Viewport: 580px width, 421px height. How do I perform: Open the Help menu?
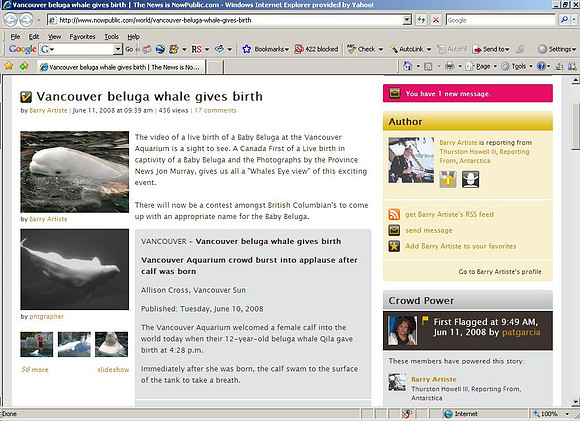(x=134, y=37)
